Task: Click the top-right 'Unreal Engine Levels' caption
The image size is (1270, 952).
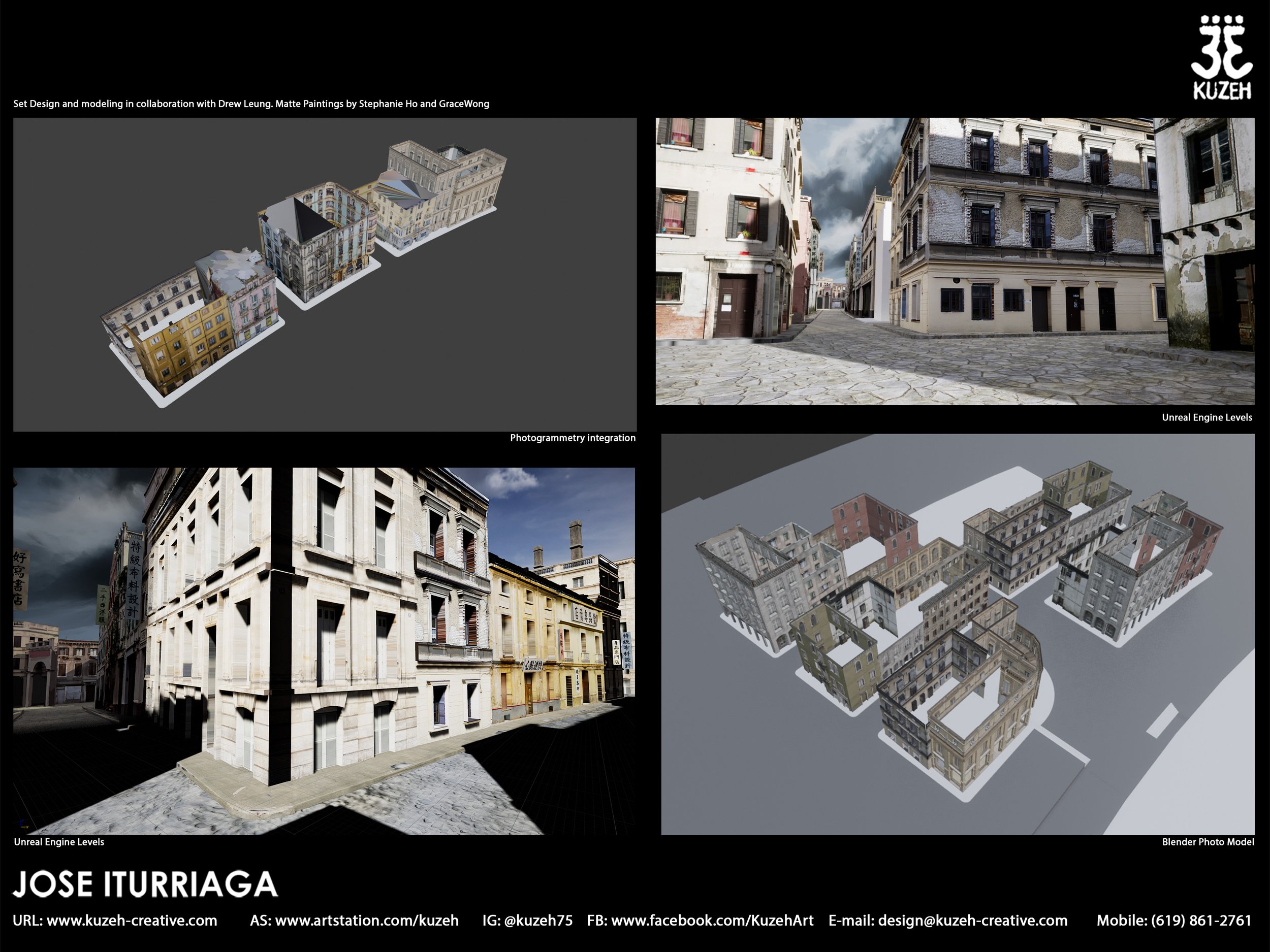Action: (x=1206, y=417)
